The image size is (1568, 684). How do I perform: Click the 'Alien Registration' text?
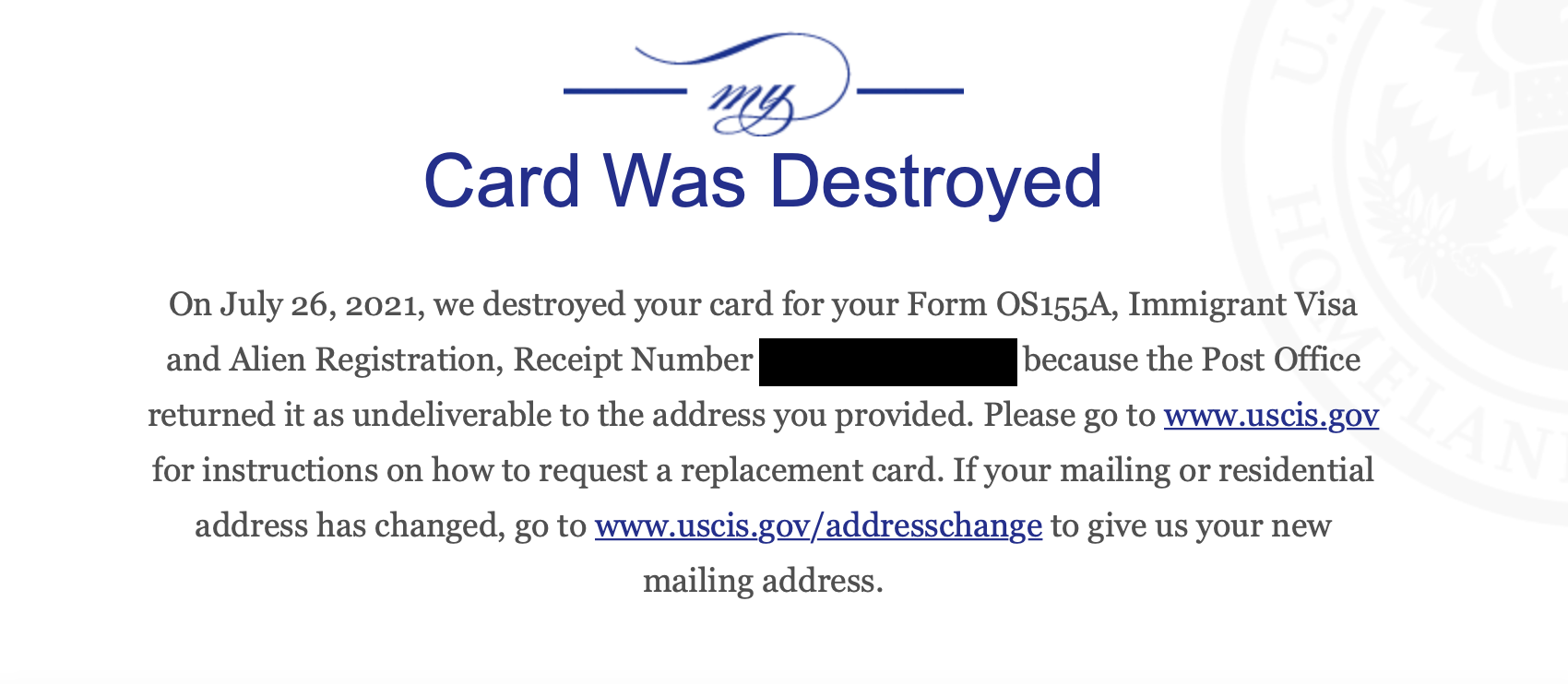(366, 360)
